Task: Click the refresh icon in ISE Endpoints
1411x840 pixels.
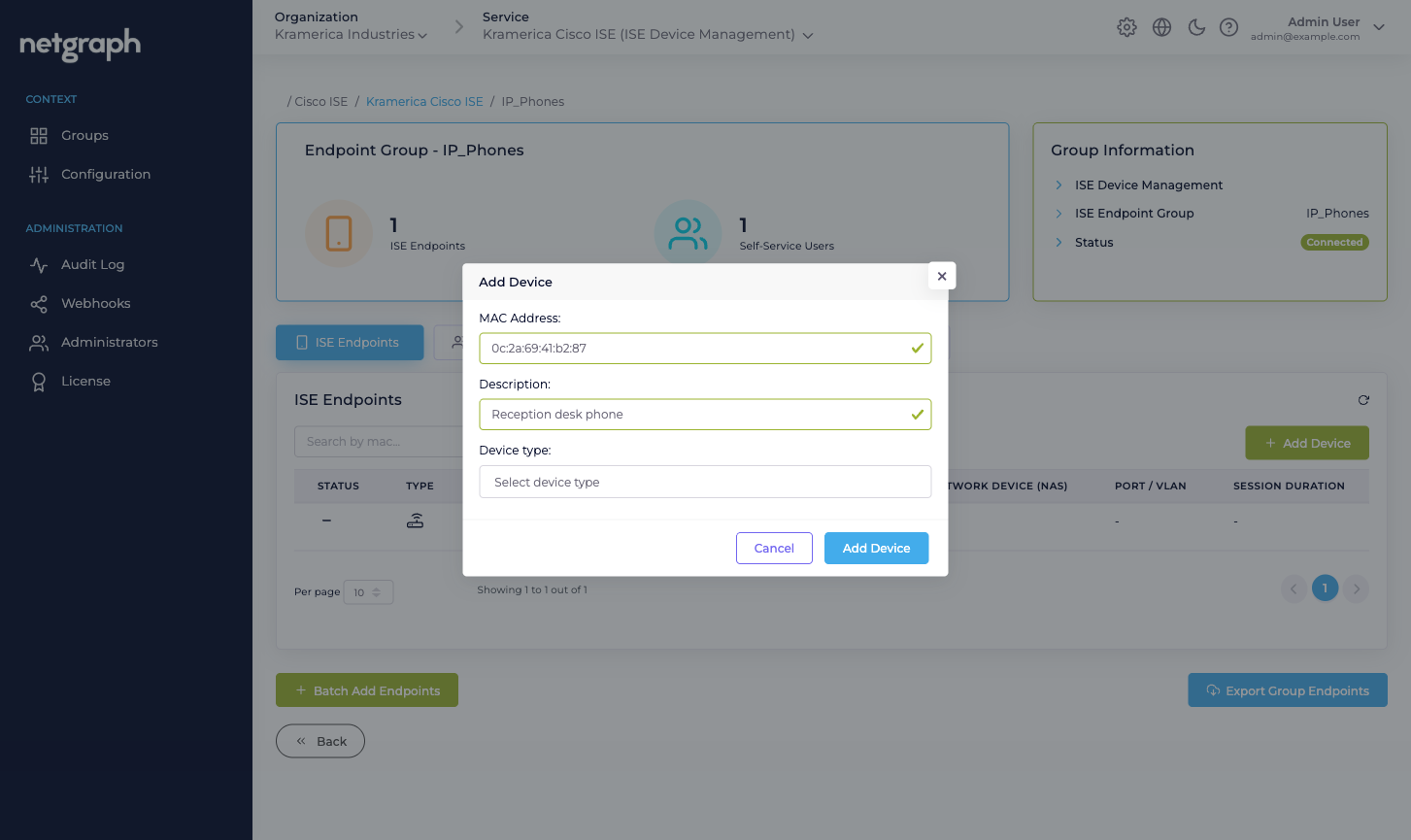Action: 1363,400
